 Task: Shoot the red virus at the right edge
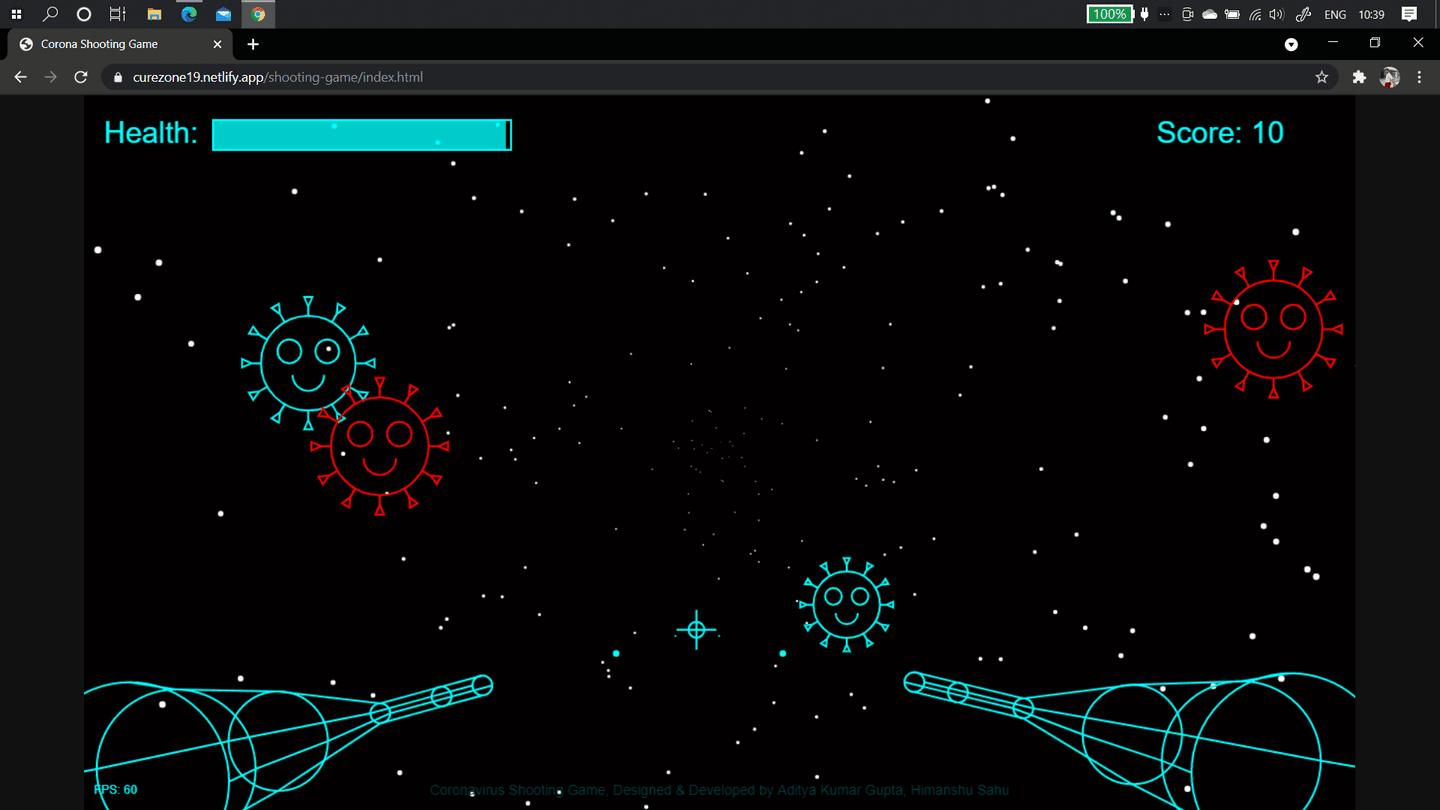point(1273,329)
